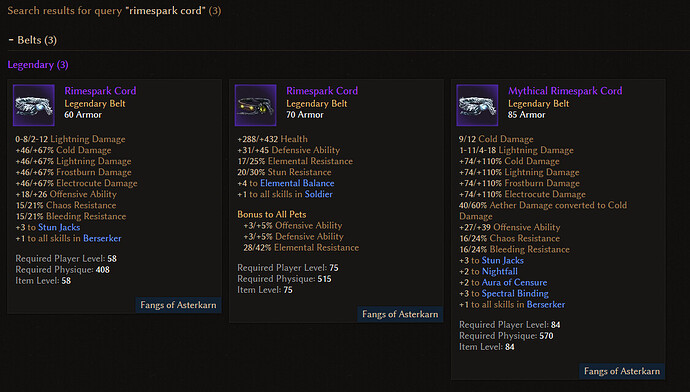This screenshot has height=392, width=690.
Task: Open the 60 Armor Rimespark Cord title link
Action: pyautogui.click(x=100, y=91)
